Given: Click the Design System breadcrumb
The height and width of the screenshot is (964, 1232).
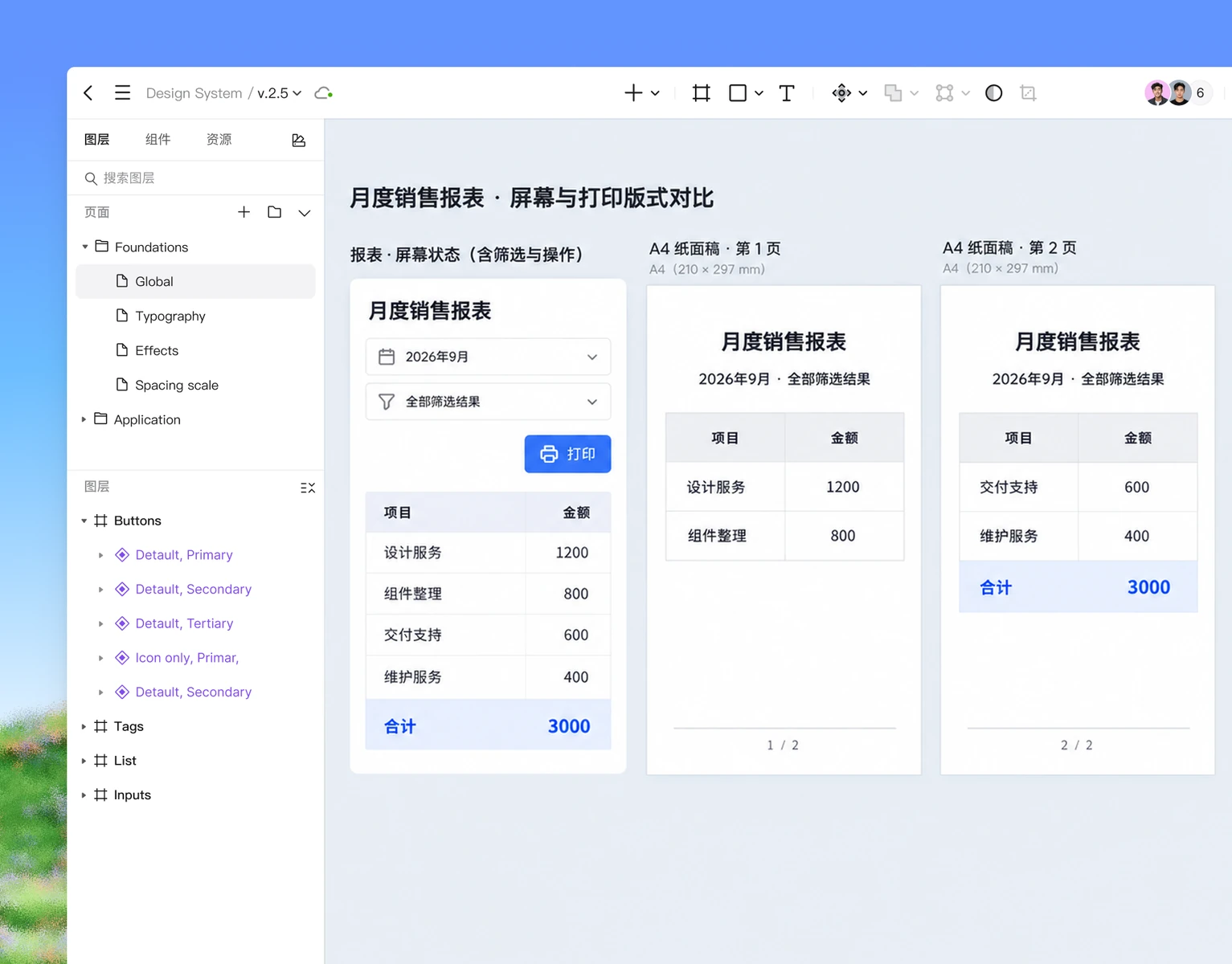Looking at the screenshot, I should pos(194,93).
